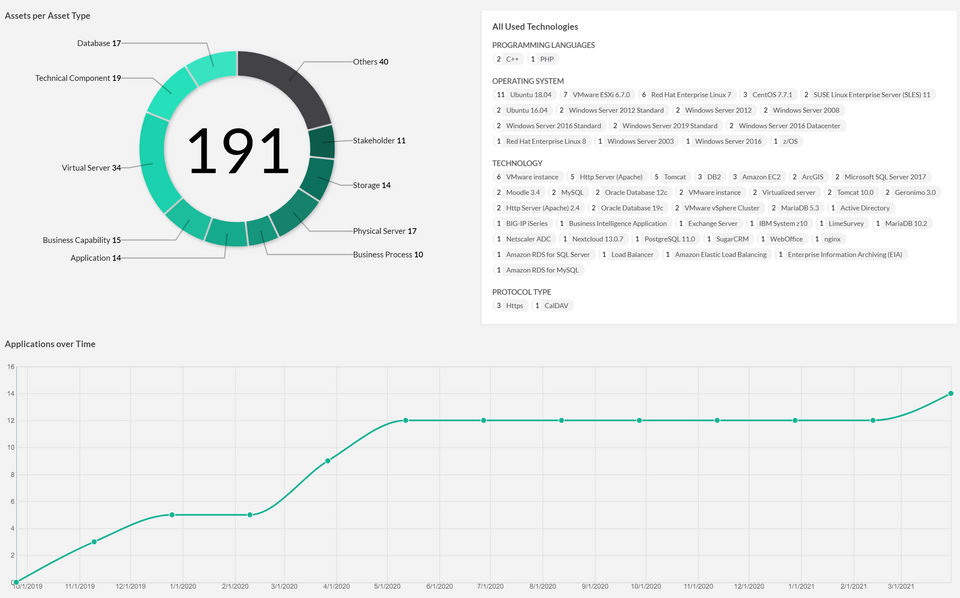Click the BIG-IP iSeries tag
960x598 pixels.
coord(522,223)
